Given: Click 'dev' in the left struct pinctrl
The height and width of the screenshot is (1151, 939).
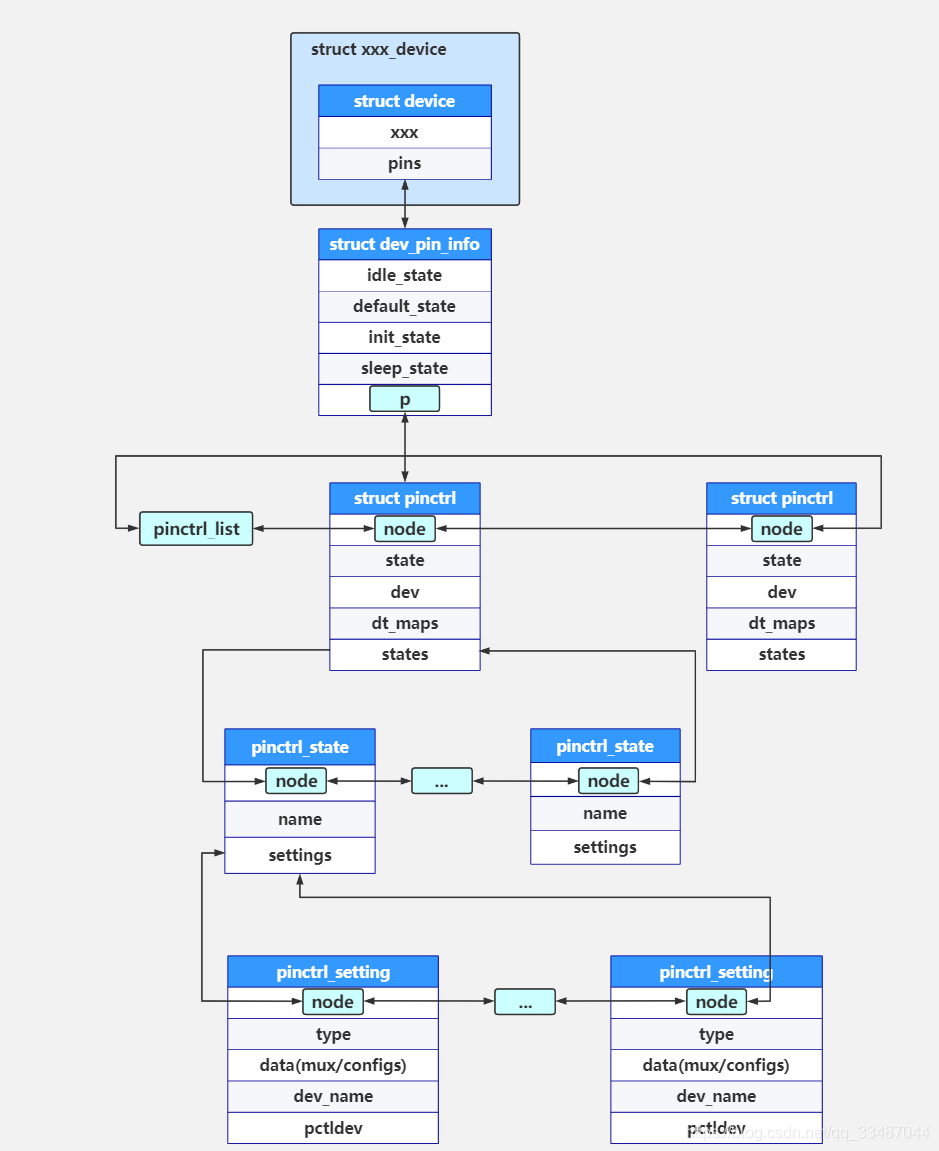Looking at the screenshot, I should tap(405, 592).
